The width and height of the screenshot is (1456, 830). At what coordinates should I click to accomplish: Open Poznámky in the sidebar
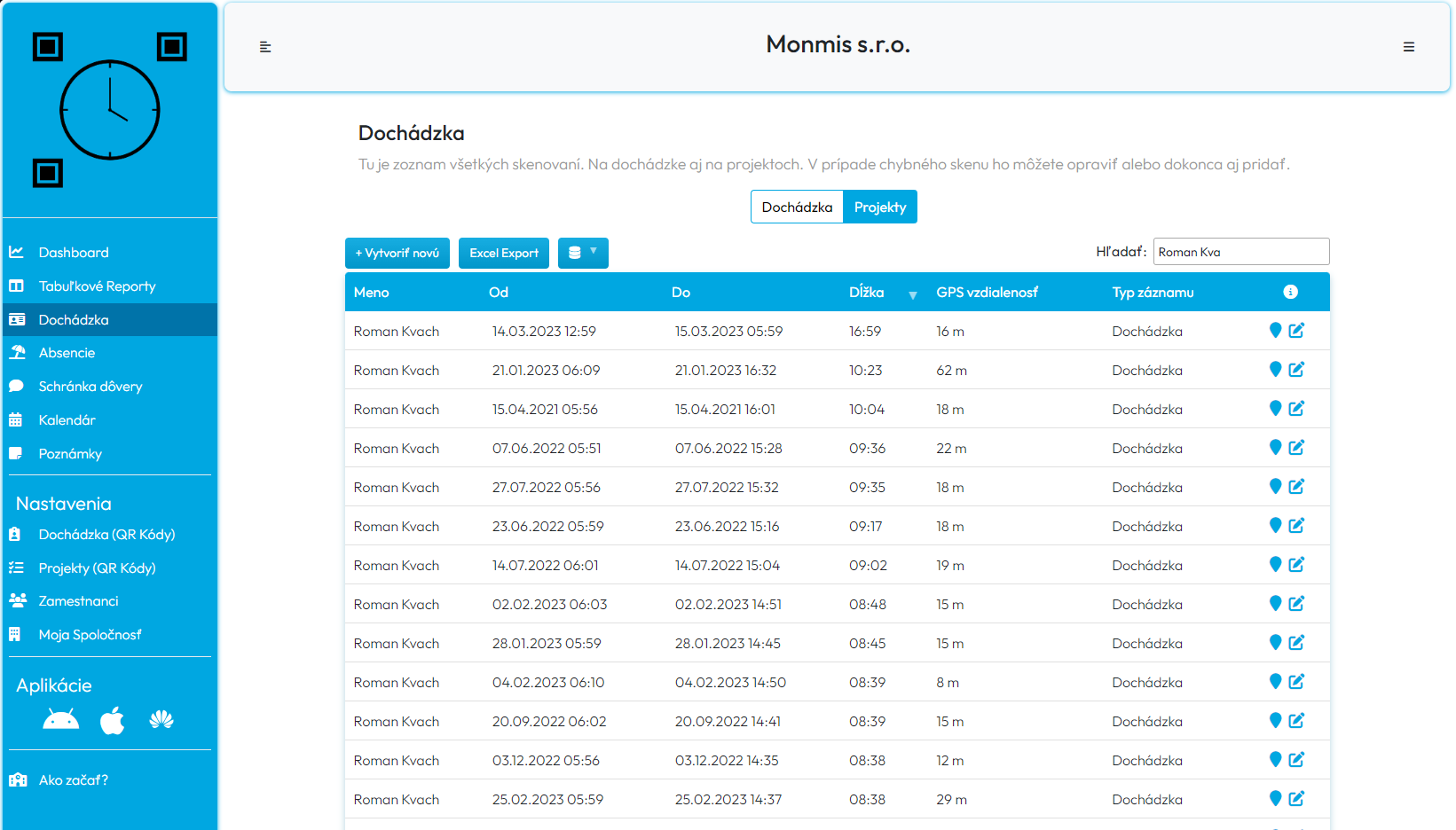[110, 454]
